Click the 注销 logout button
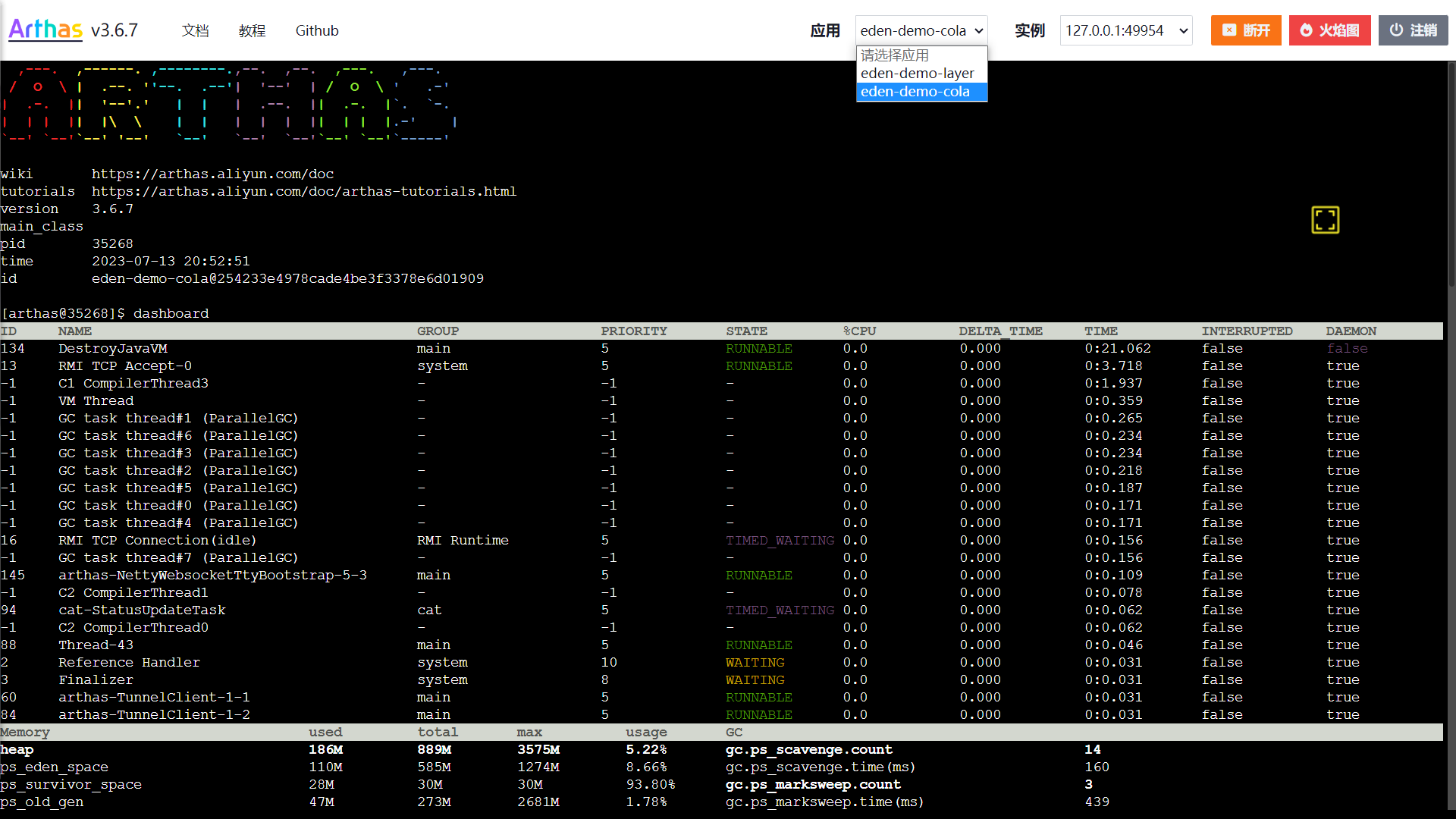 coord(1413,30)
